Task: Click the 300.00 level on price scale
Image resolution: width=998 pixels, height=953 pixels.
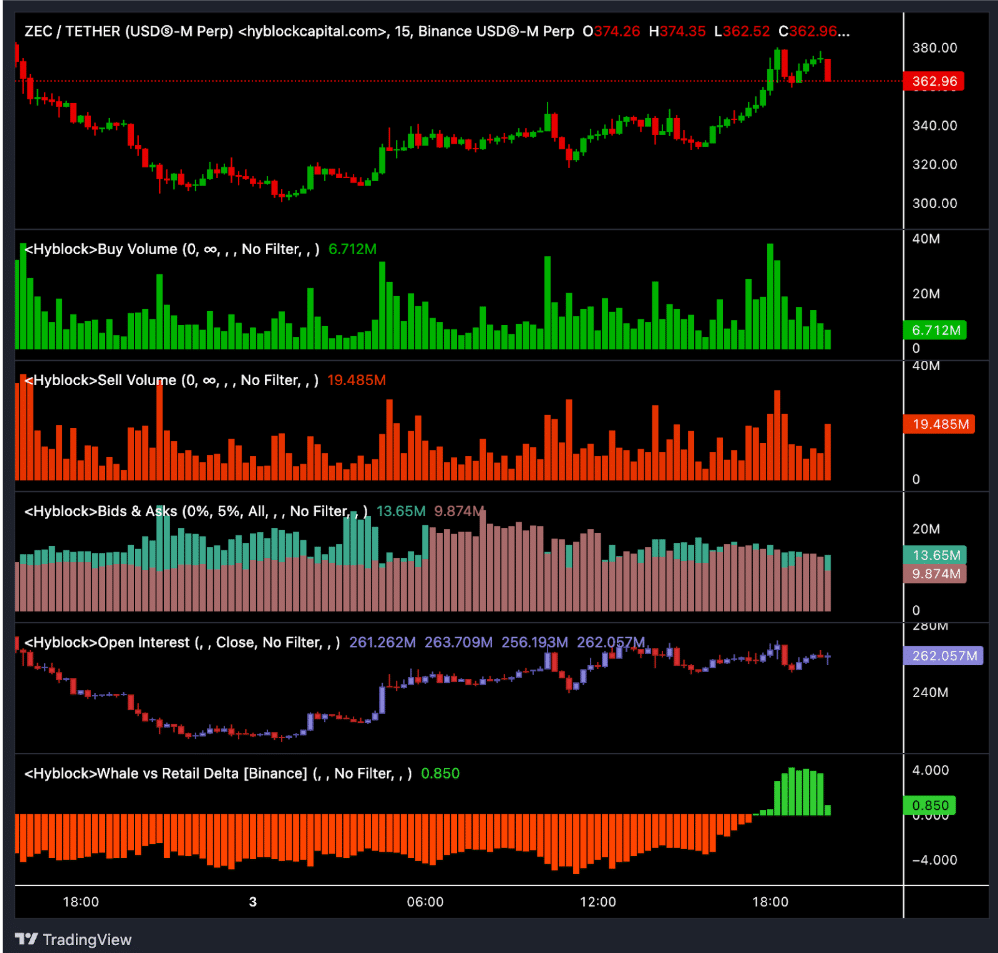Action: click(x=935, y=203)
